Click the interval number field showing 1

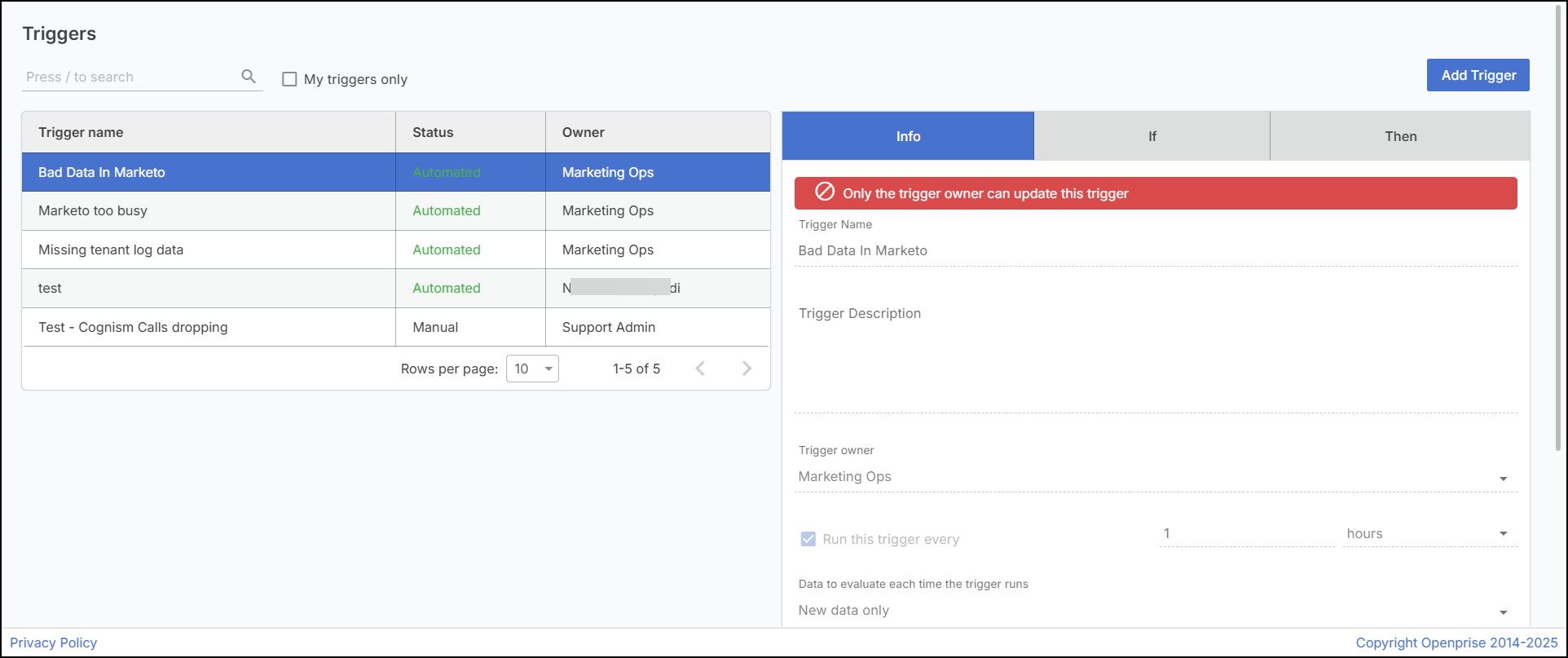(x=1247, y=534)
